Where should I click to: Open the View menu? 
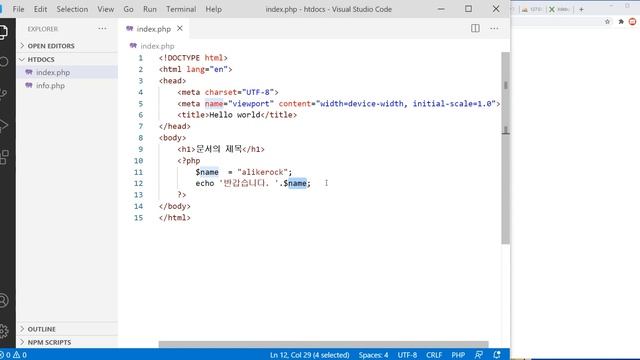105,9
